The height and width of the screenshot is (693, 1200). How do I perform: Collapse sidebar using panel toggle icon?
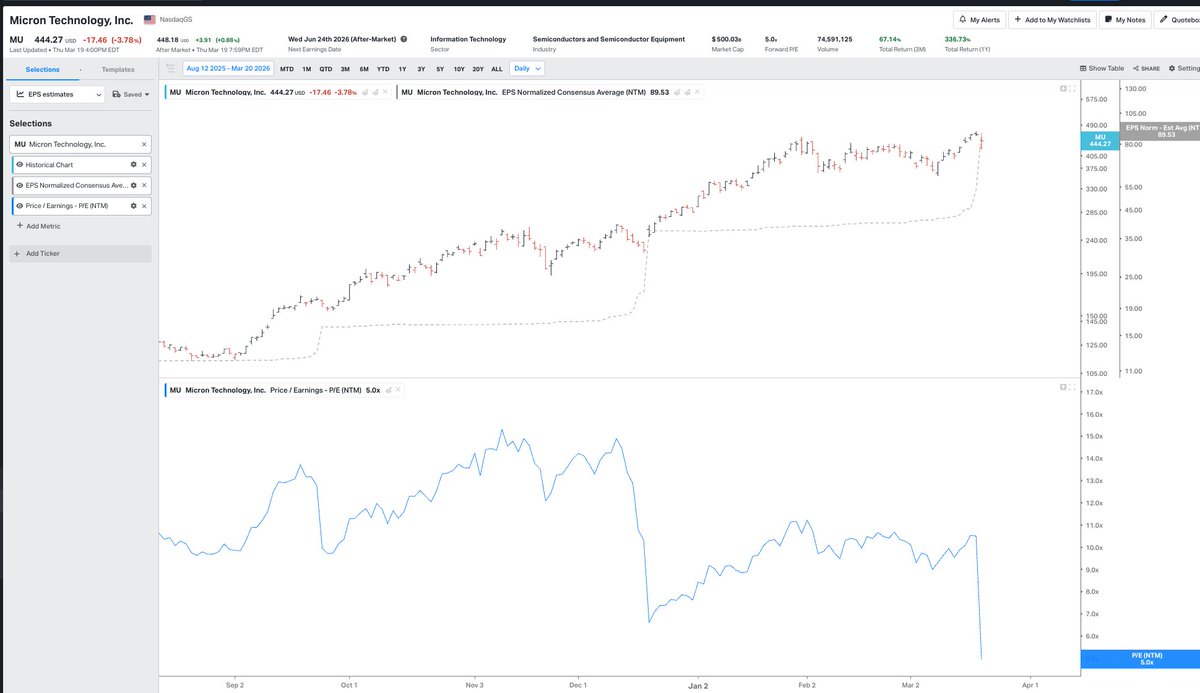(x=170, y=68)
